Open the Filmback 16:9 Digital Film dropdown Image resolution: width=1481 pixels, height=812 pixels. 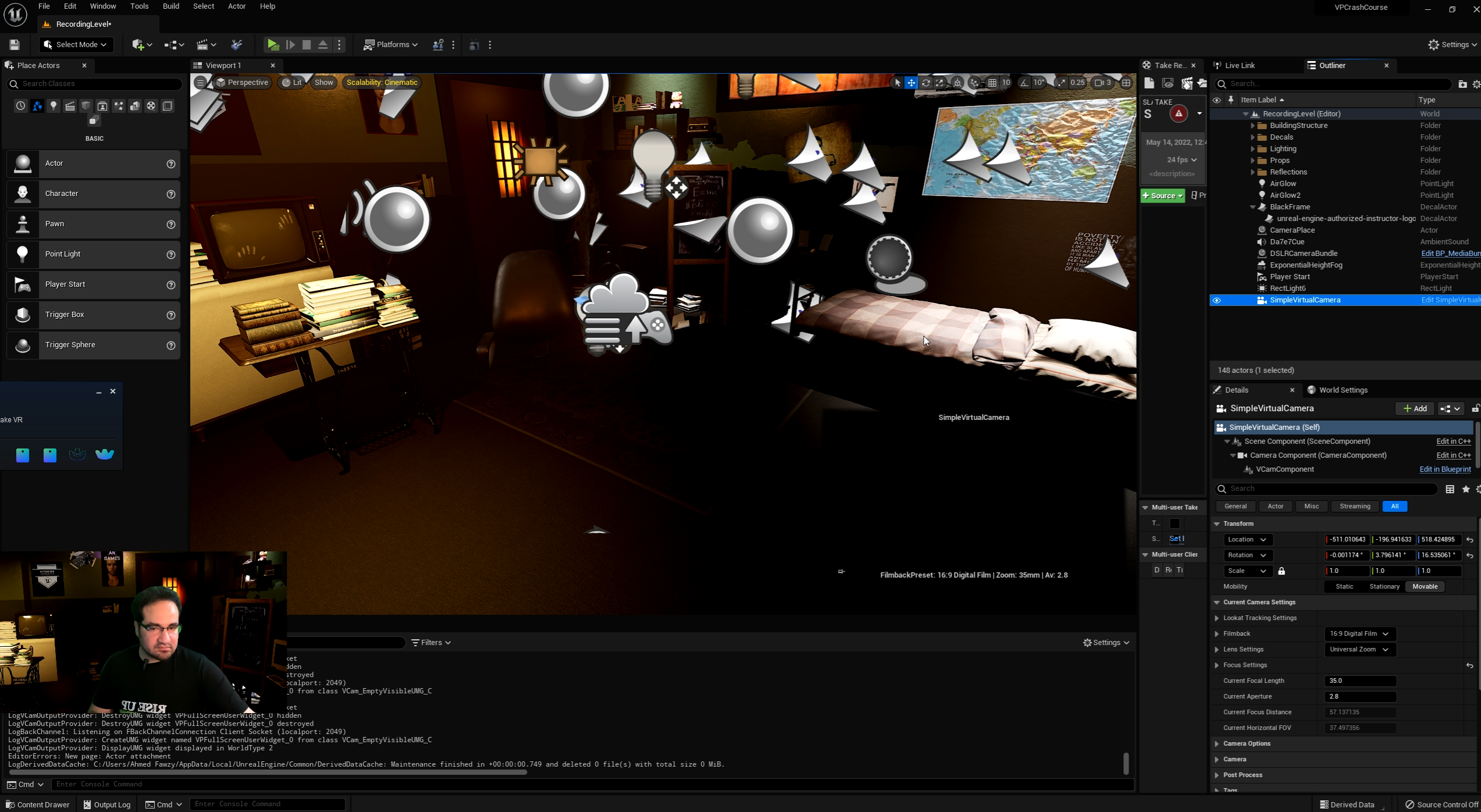[1359, 633]
